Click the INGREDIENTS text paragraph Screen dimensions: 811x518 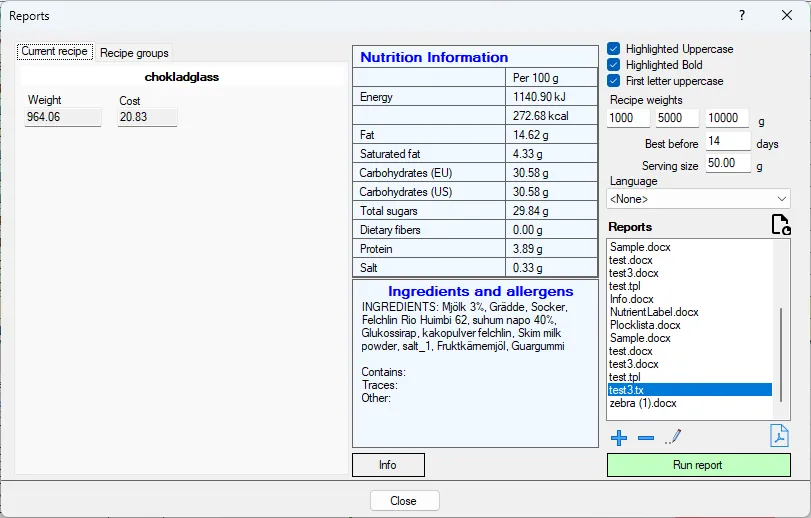pos(464,326)
